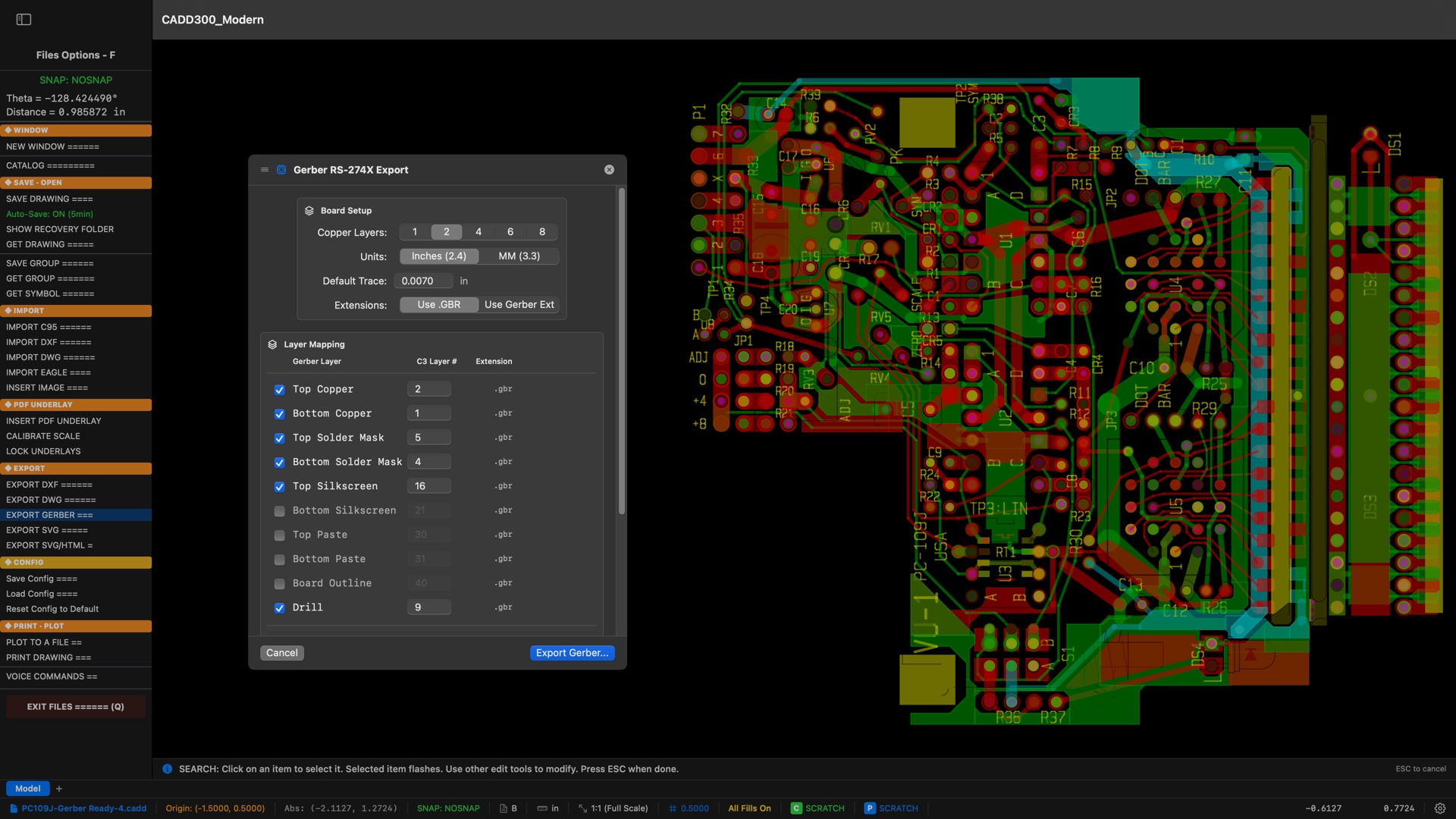Enable the Board Outline layer

click(x=280, y=584)
